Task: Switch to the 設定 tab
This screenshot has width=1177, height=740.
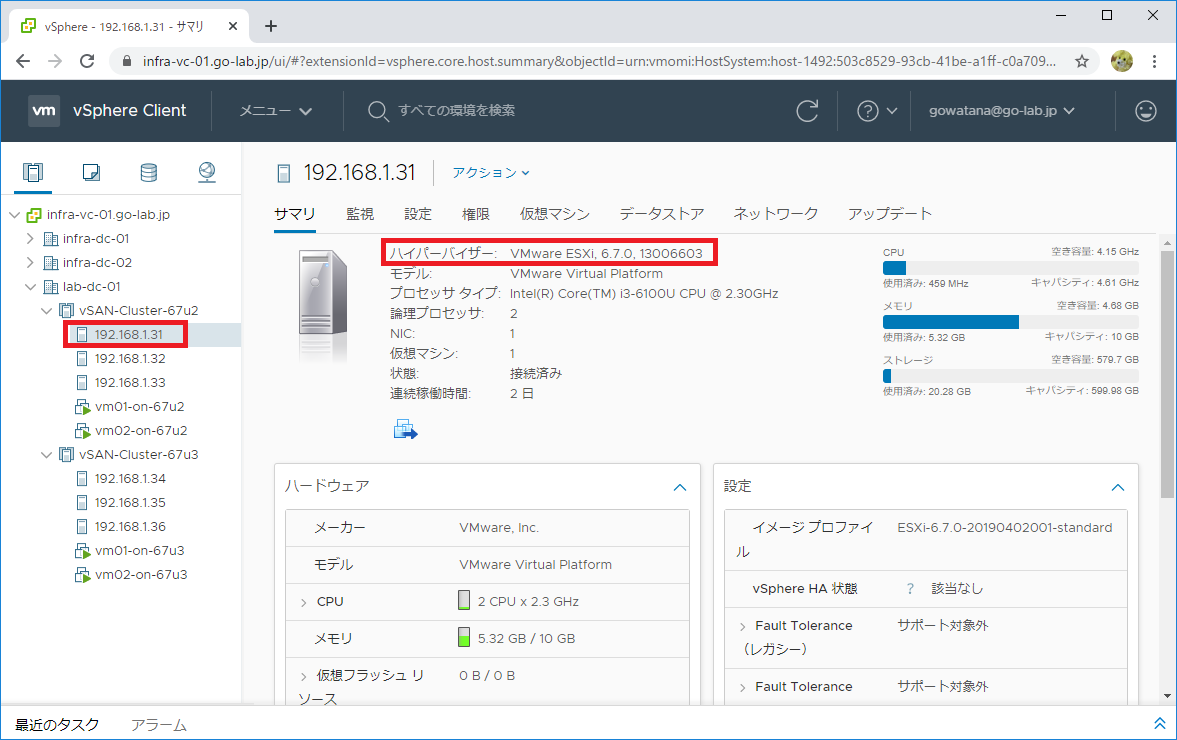Action: pyautogui.click(x=418, y=215)
